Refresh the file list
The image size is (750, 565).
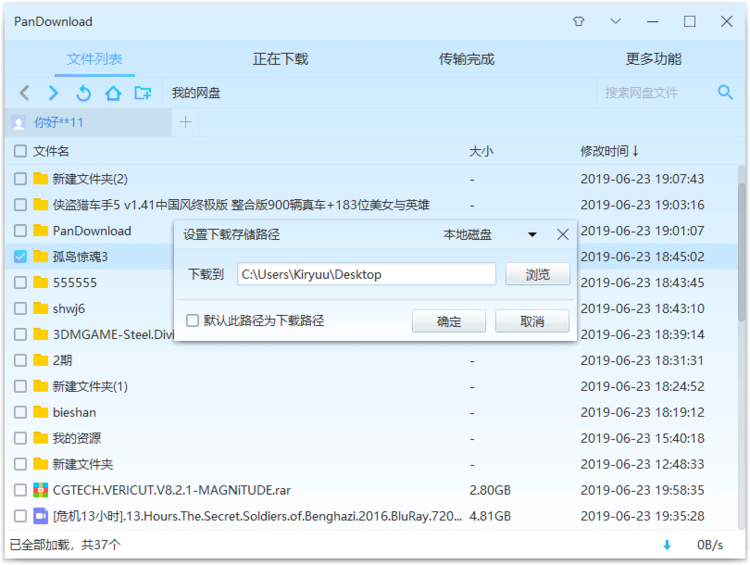(84, 93)
